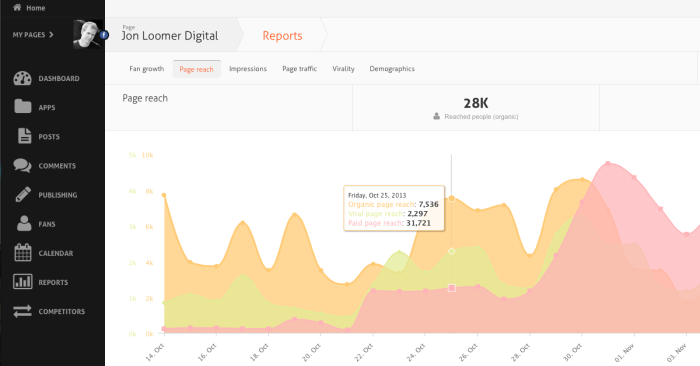Screen dimensions: 700x366
Task: Open the Apps folder icon
Action: 22,107
